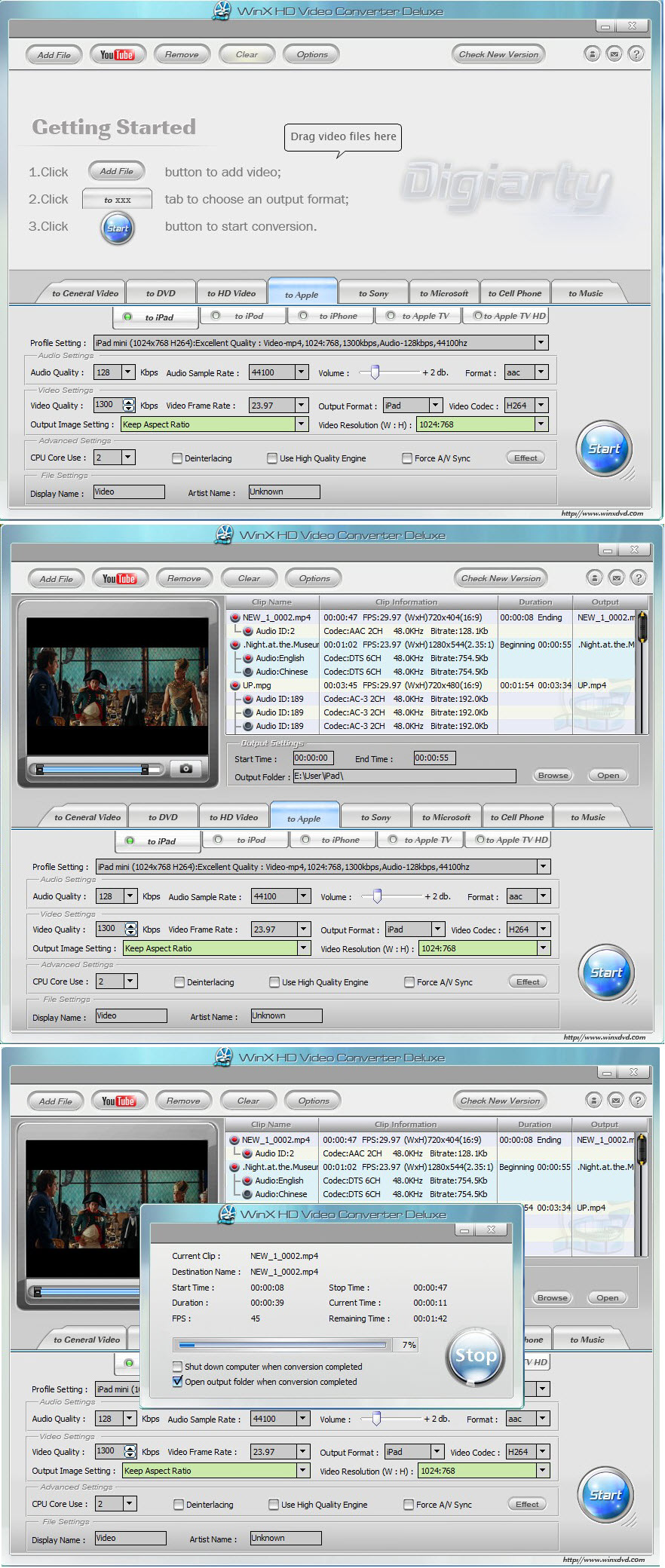
Task: Check Use High Quality Engine in window listing UP.mpg
Action: click(x=274, y=982)
